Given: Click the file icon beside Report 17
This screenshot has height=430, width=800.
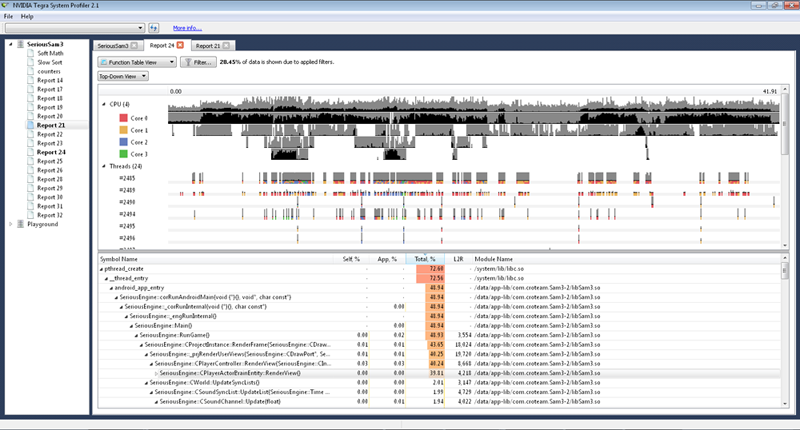Looking at the screenshot, I should (31, 89).
